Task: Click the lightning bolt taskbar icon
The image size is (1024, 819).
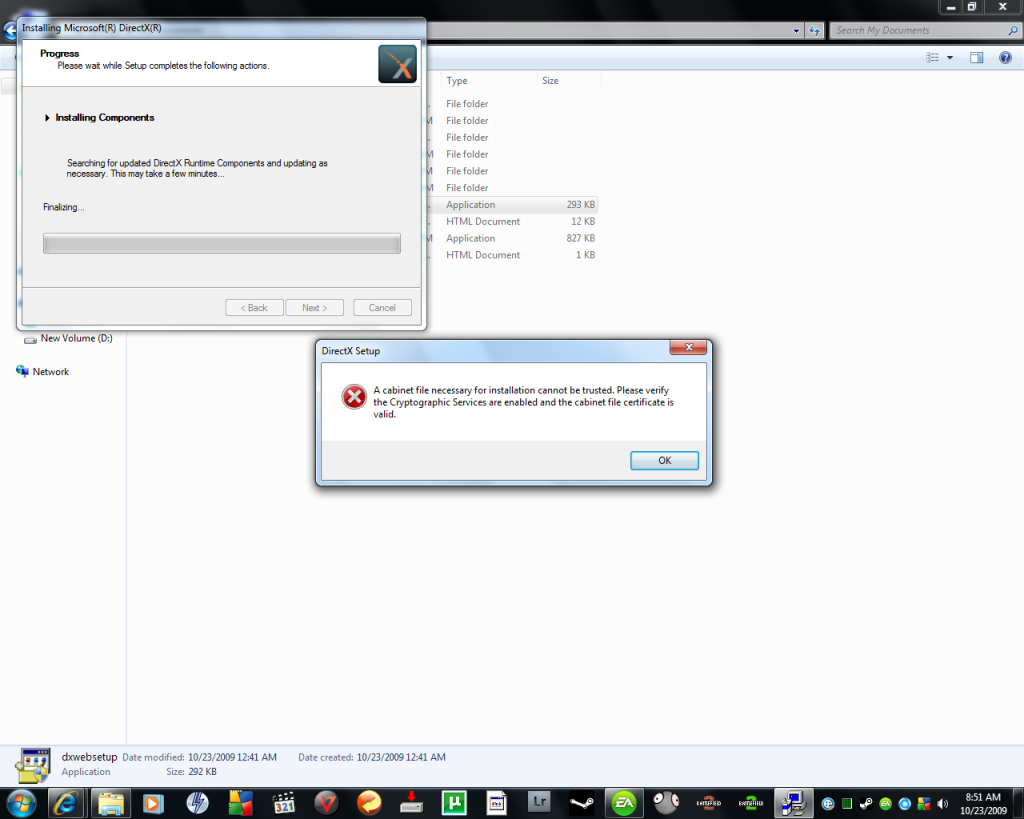Action: [x=197, y=803]
